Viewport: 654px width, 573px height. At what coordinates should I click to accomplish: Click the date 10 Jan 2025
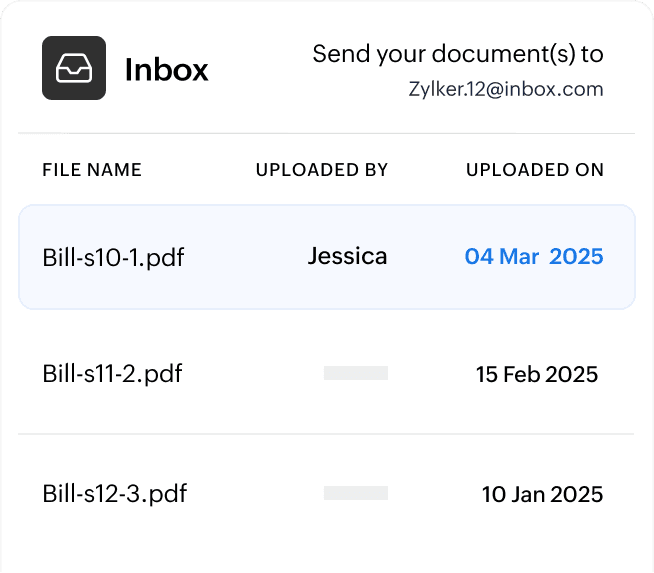pyautogui.click(x=542, y=493)
